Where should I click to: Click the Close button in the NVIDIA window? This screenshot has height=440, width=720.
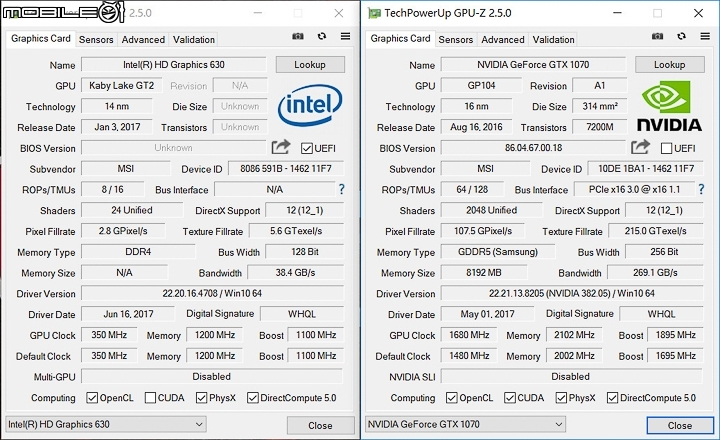pos(680,425)
